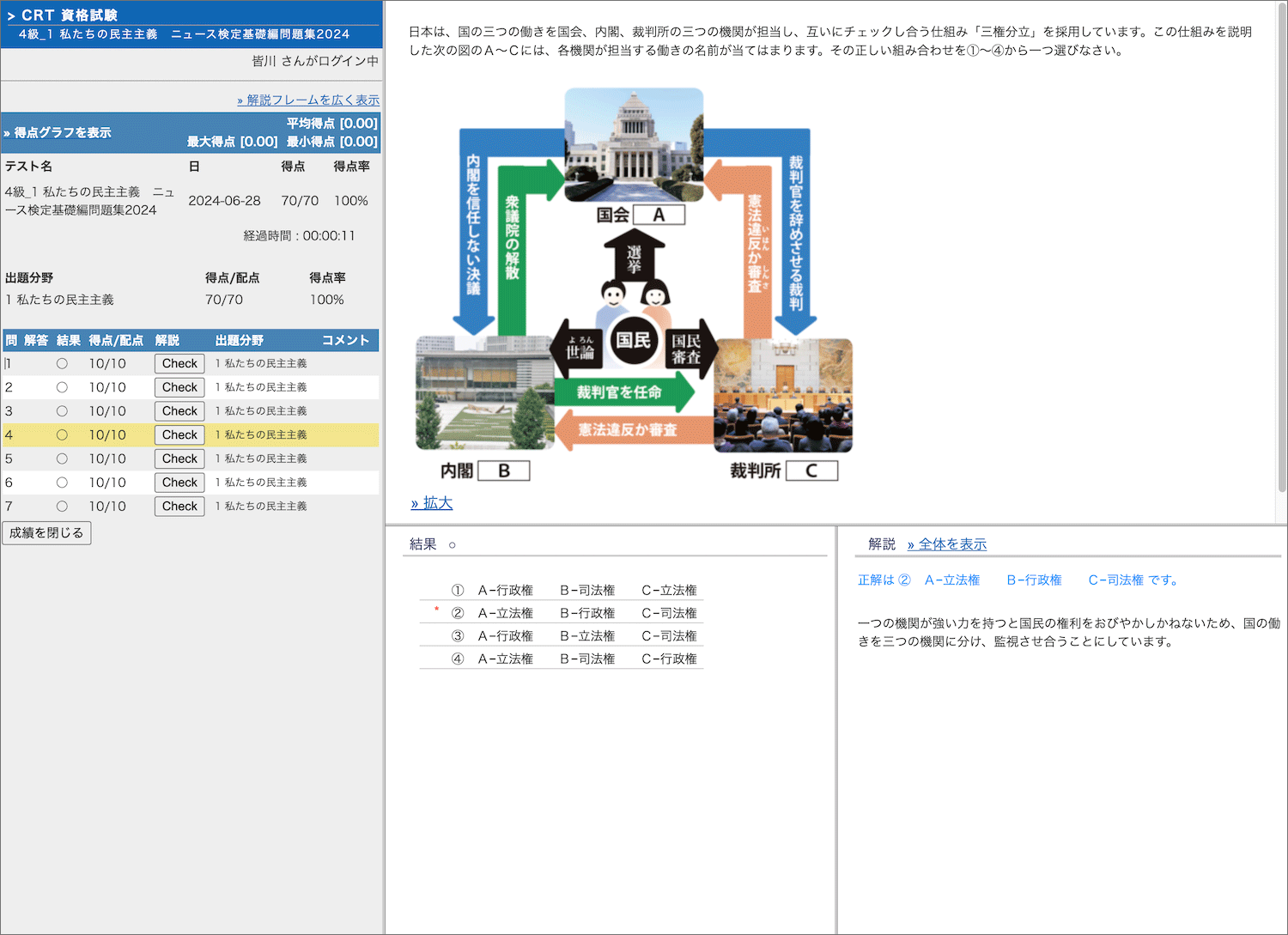Viewport: 1288px width, 935px height.
Task: Click Check button for question 6
Action: tap(179, 483)
